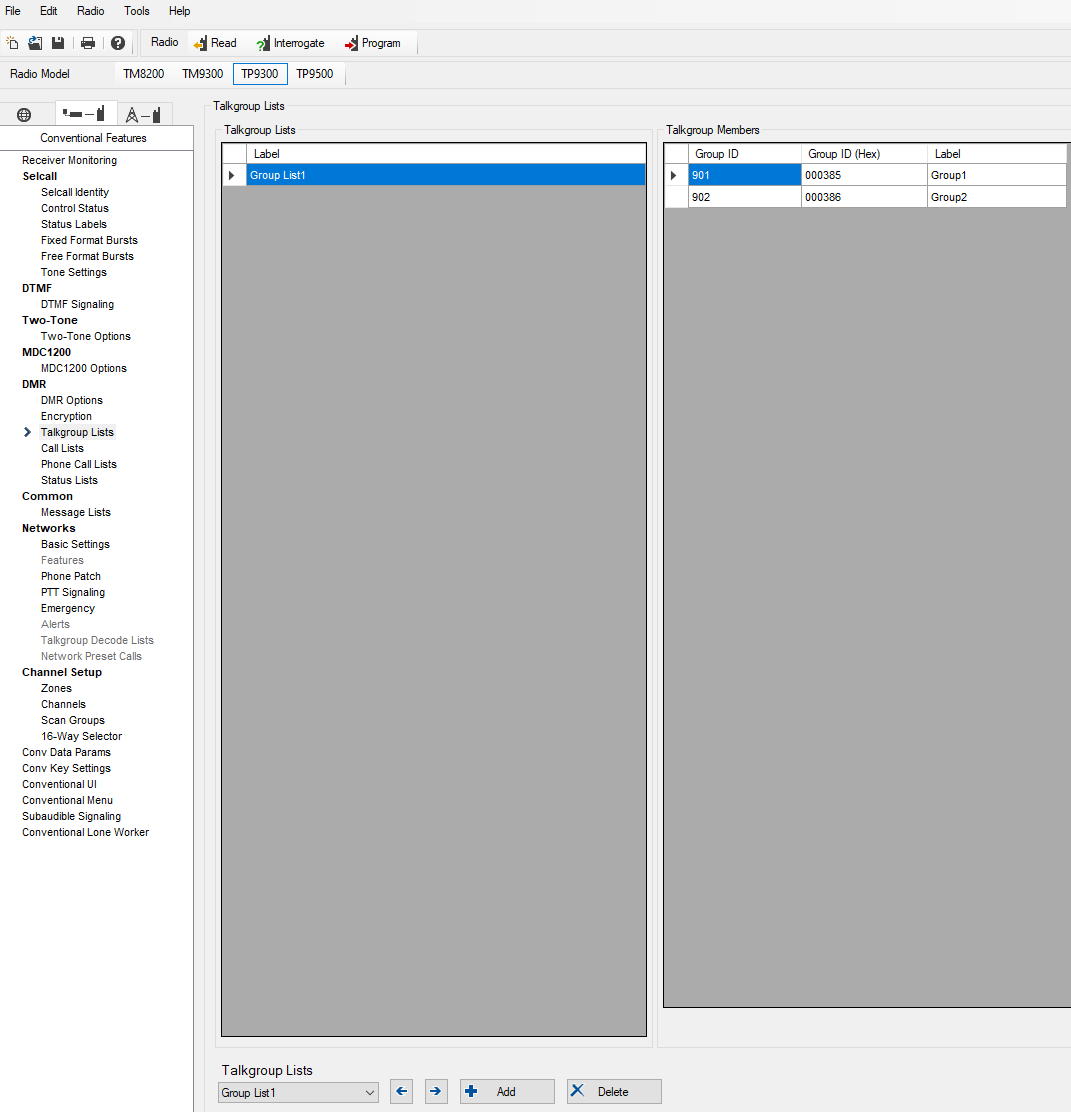Screen dimensions: 1071x1112
Task: Select Group ID 902 cell
Action: click(745, 197)
